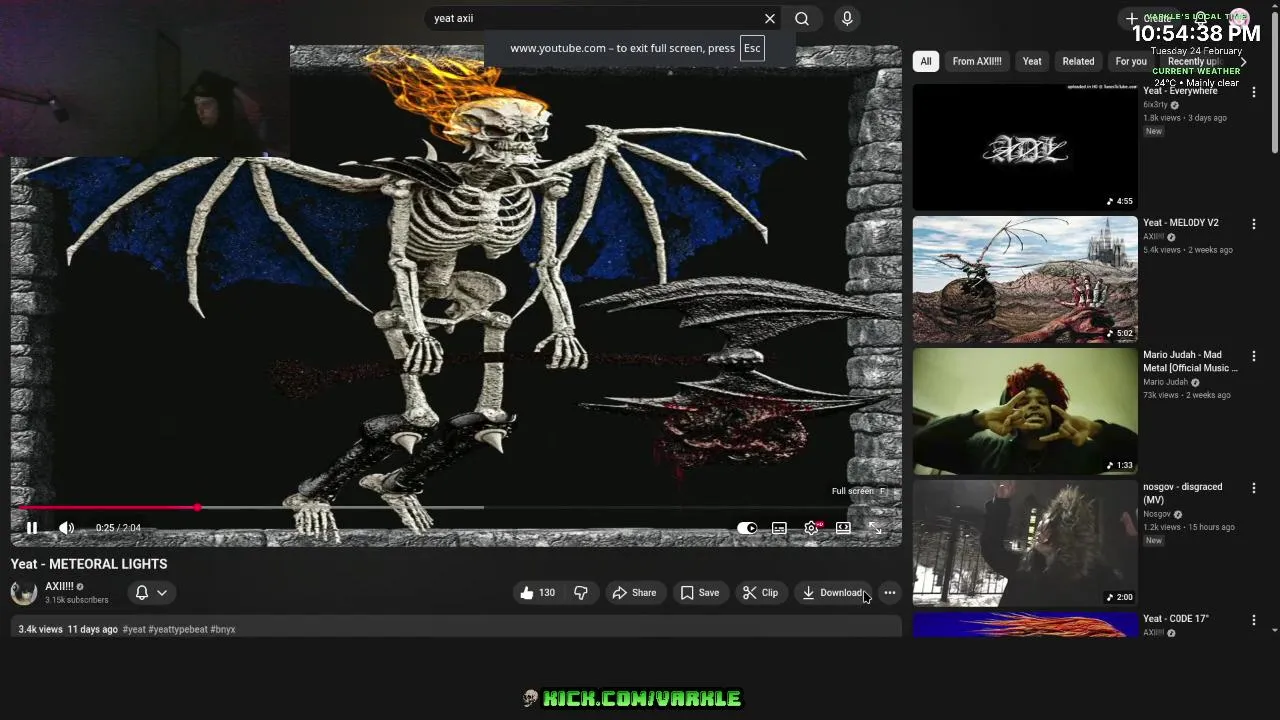Open options menu for 'Yeat - Everywhere'
The image size is (1280, 720).
(x=1254, y=92)
